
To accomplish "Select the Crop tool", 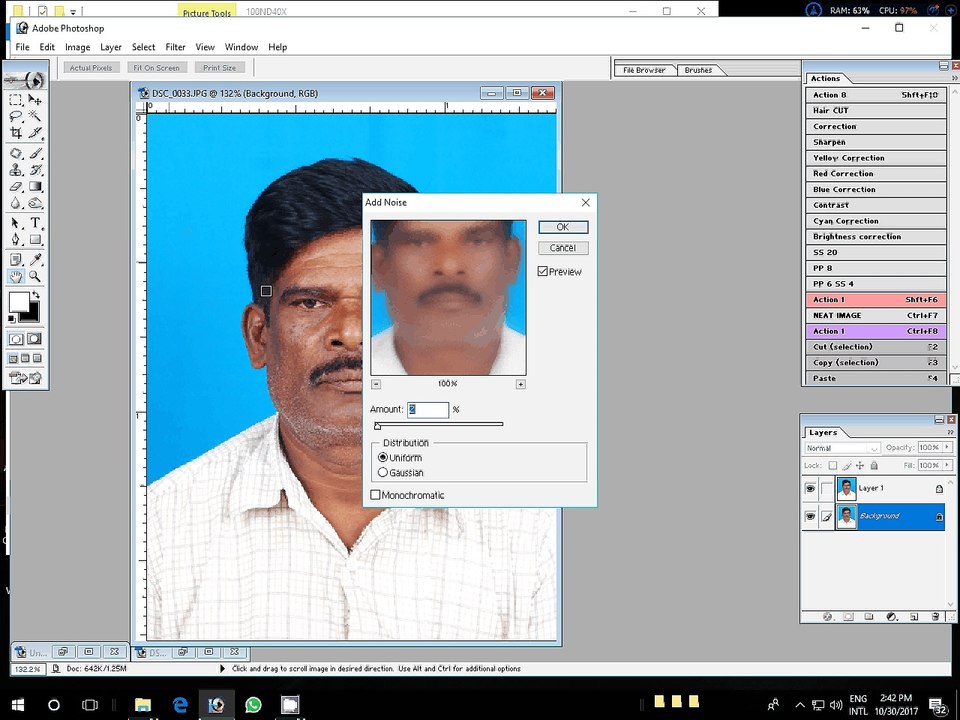I will click(x=16, y=133).
